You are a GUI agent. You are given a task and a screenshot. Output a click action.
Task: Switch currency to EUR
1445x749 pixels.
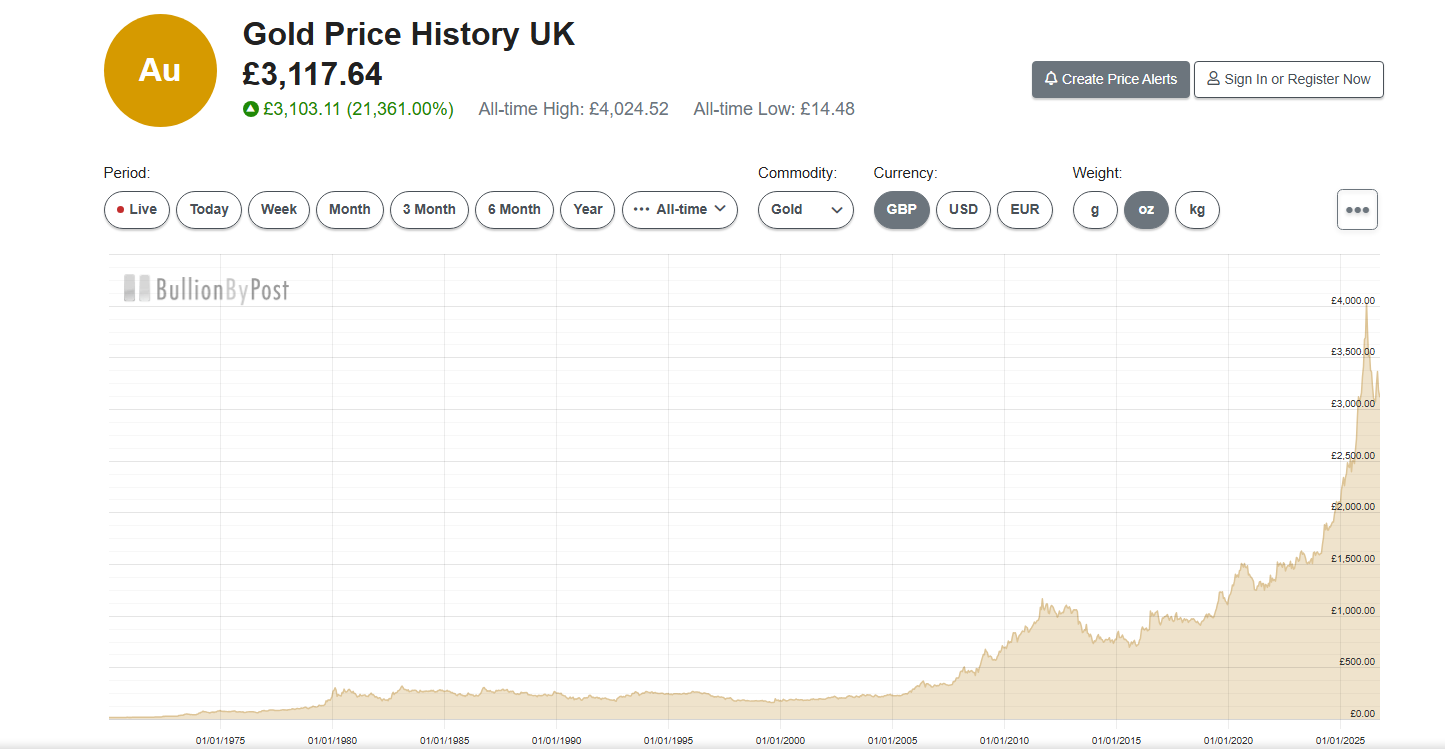tap(1025, 209)
